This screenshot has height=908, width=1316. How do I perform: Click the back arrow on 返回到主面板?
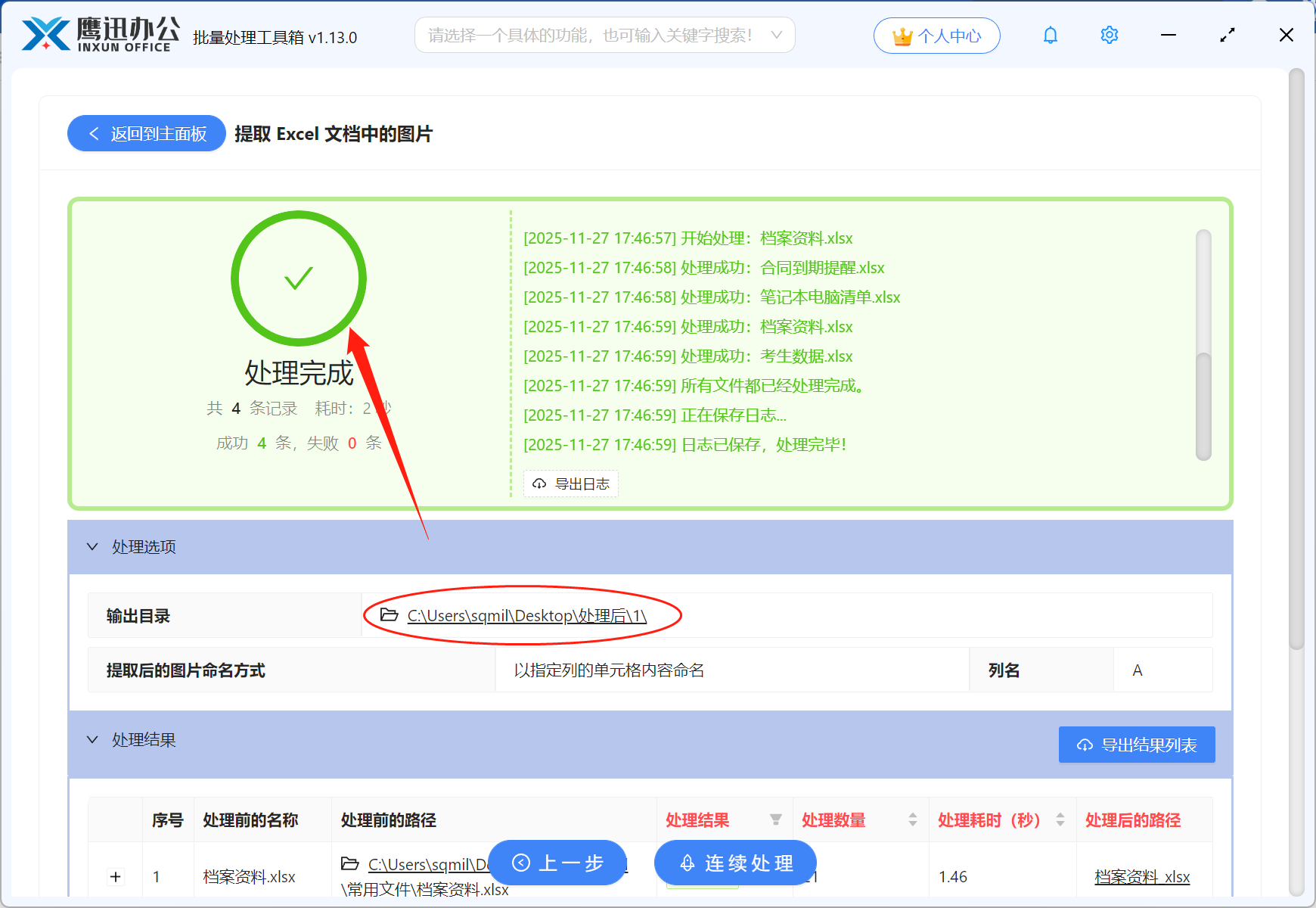point(93,133)
